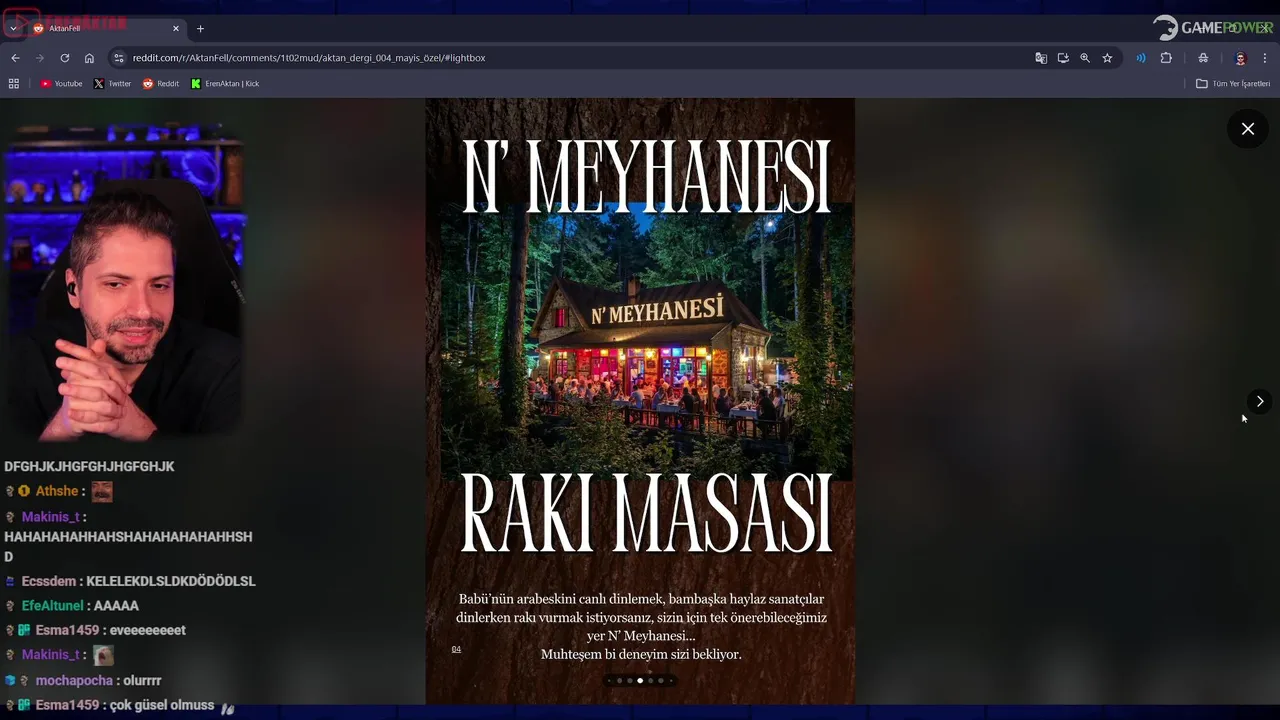Click the GamePower logo overlay
The width and height of the screenshot is (1280, 720).
pos(1212,28)
